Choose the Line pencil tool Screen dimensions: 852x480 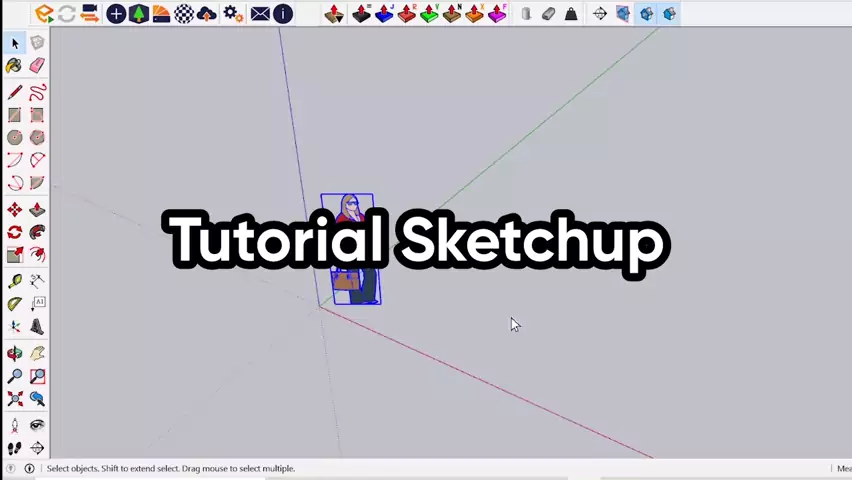(14, 93)
